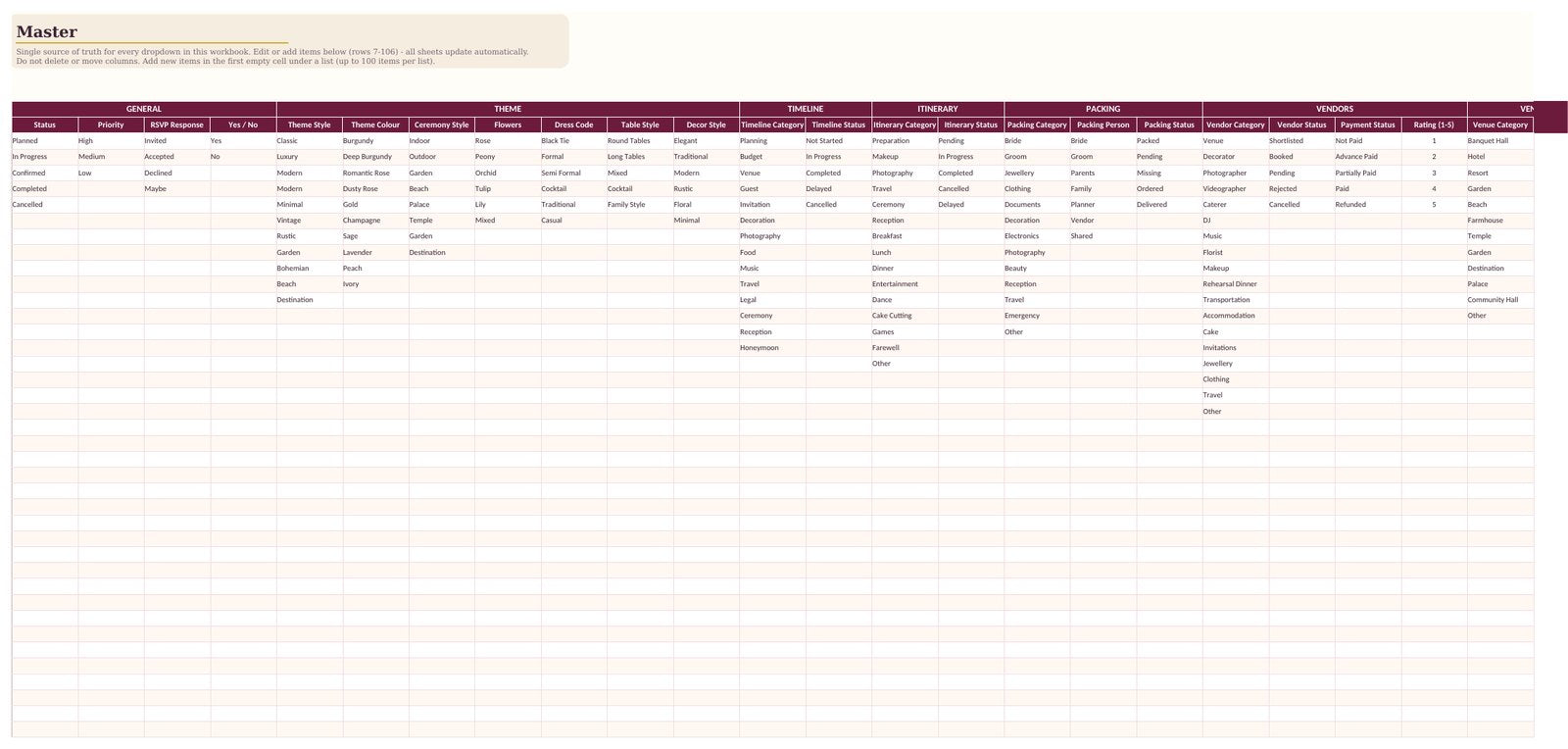The width and height of the screenshot is (1568, 749).
Task: Click the Parents packing person cell
Action: tap(1102, 174)
